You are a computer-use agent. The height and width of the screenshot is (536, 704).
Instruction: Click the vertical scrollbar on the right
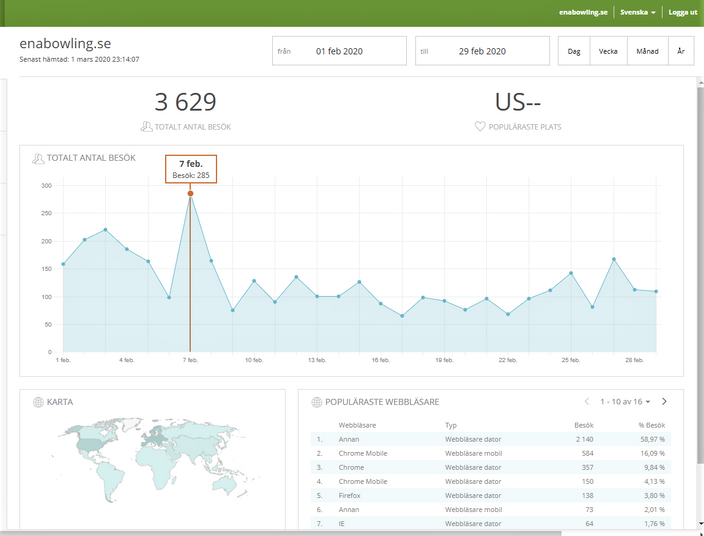click(700, 274)
